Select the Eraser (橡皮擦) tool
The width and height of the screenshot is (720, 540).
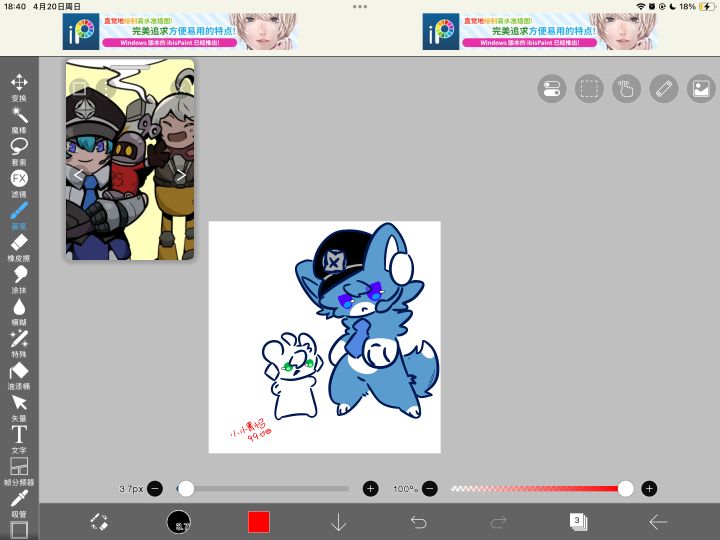pyautogui.click(x=19, y=248)
